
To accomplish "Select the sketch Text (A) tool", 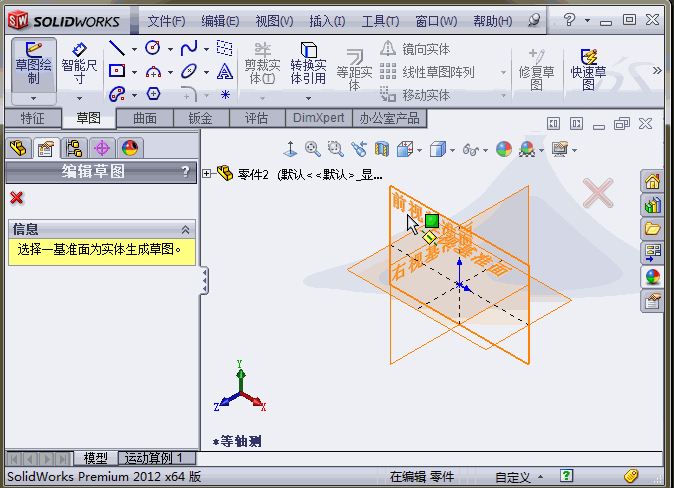I will click(224, 71).
